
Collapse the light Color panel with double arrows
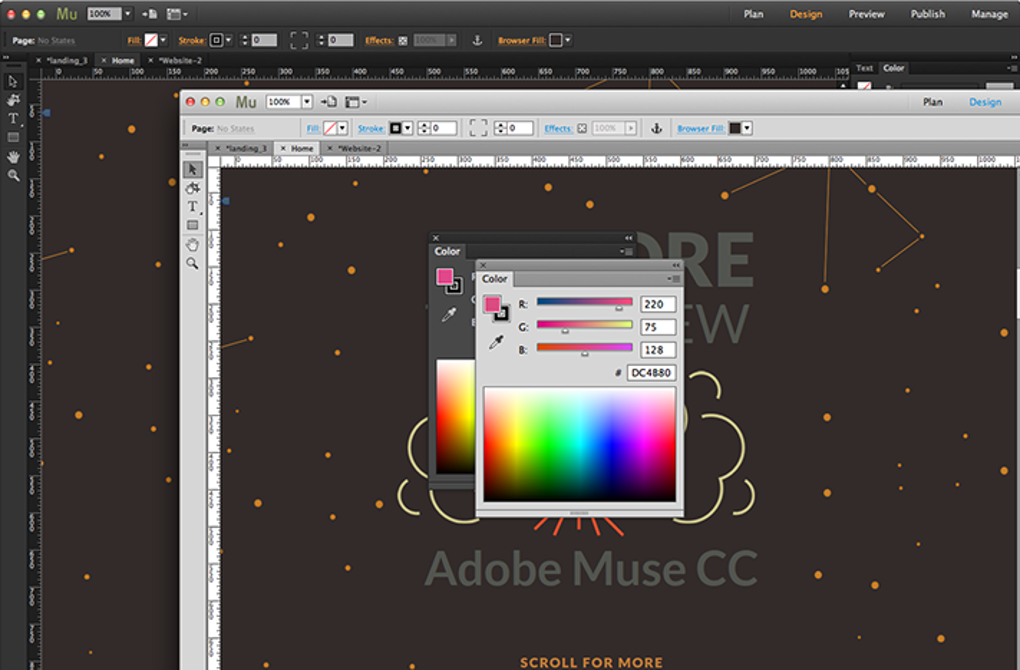(676, 266)
